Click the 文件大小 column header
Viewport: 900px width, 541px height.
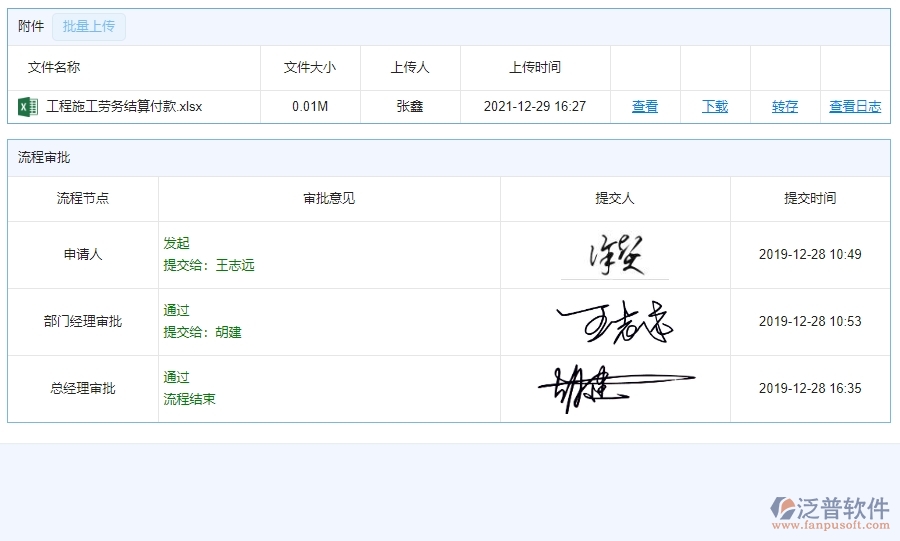(x=310, y=68)
